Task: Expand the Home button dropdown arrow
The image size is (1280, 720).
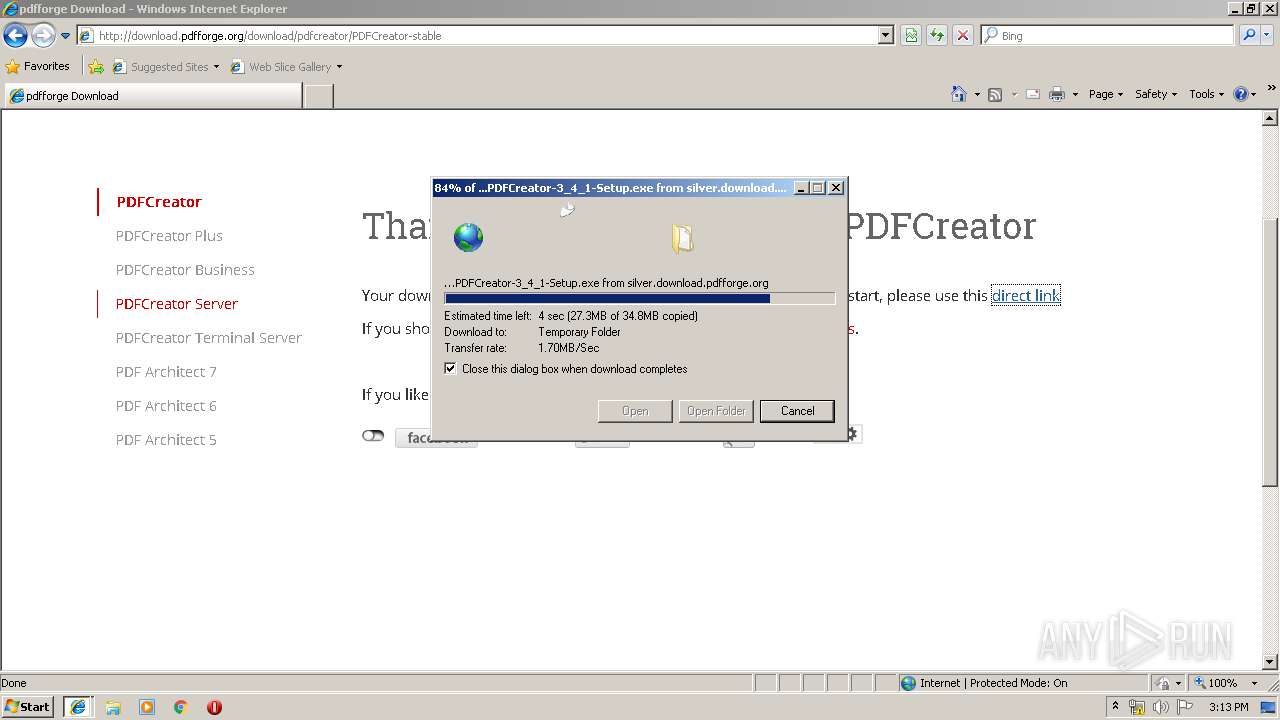Action: [976, 94]
